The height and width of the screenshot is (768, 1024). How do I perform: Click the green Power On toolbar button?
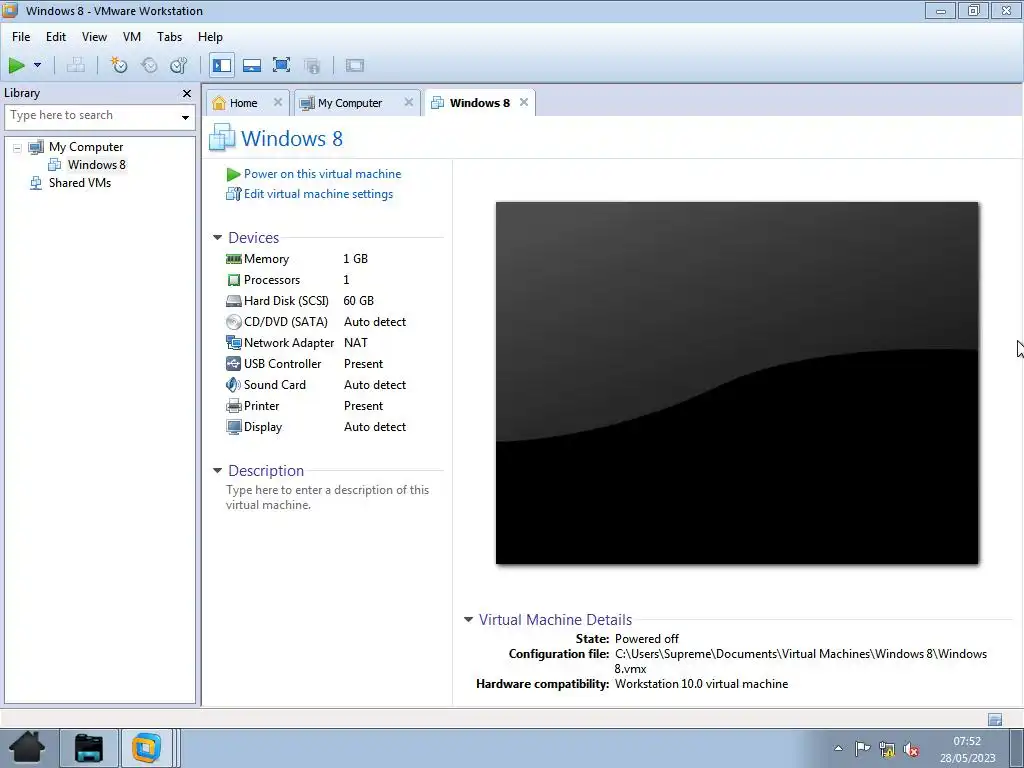[17, 65]
